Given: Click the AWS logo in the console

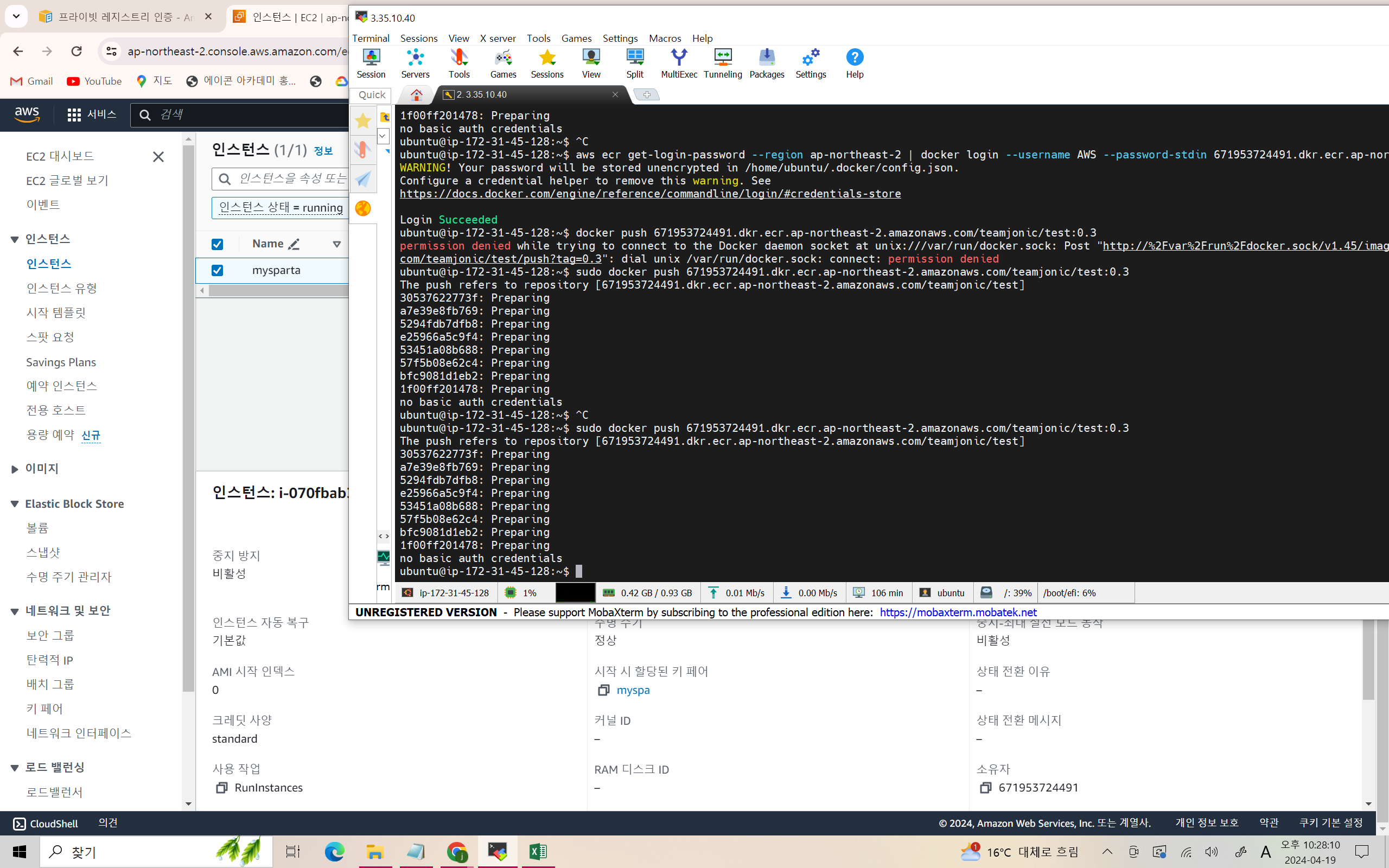Looking at the screenshot, I should coord(27,114).
